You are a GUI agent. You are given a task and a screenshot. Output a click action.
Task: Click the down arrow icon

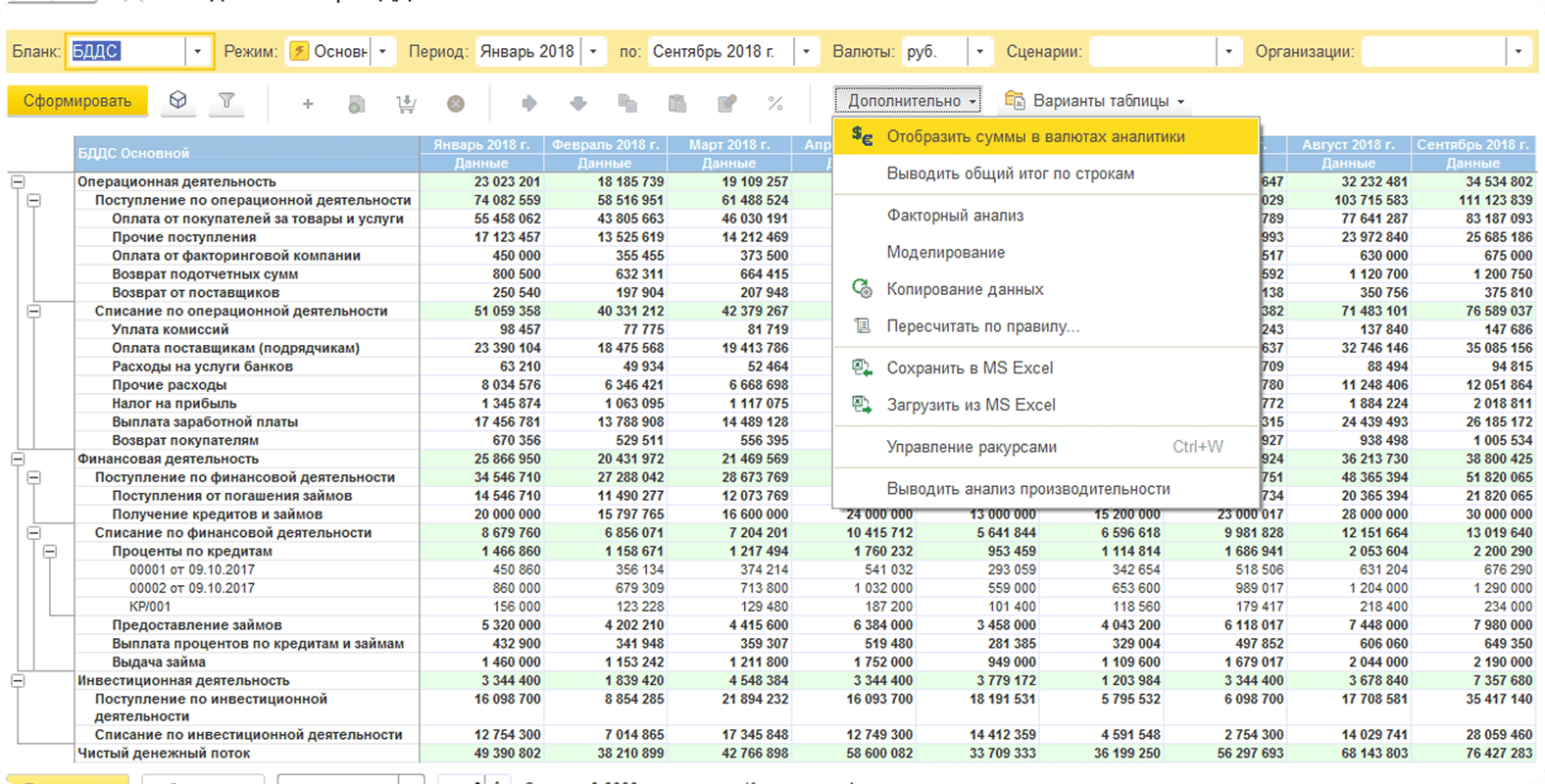tap(578, 103)
